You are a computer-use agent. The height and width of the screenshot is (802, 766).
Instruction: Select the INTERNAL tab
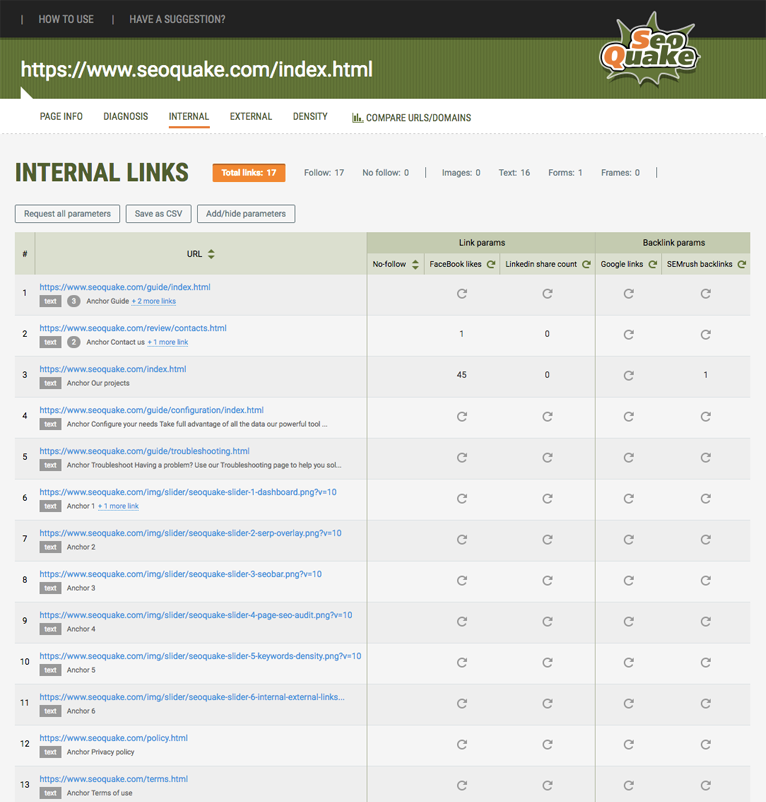[189, 117]
